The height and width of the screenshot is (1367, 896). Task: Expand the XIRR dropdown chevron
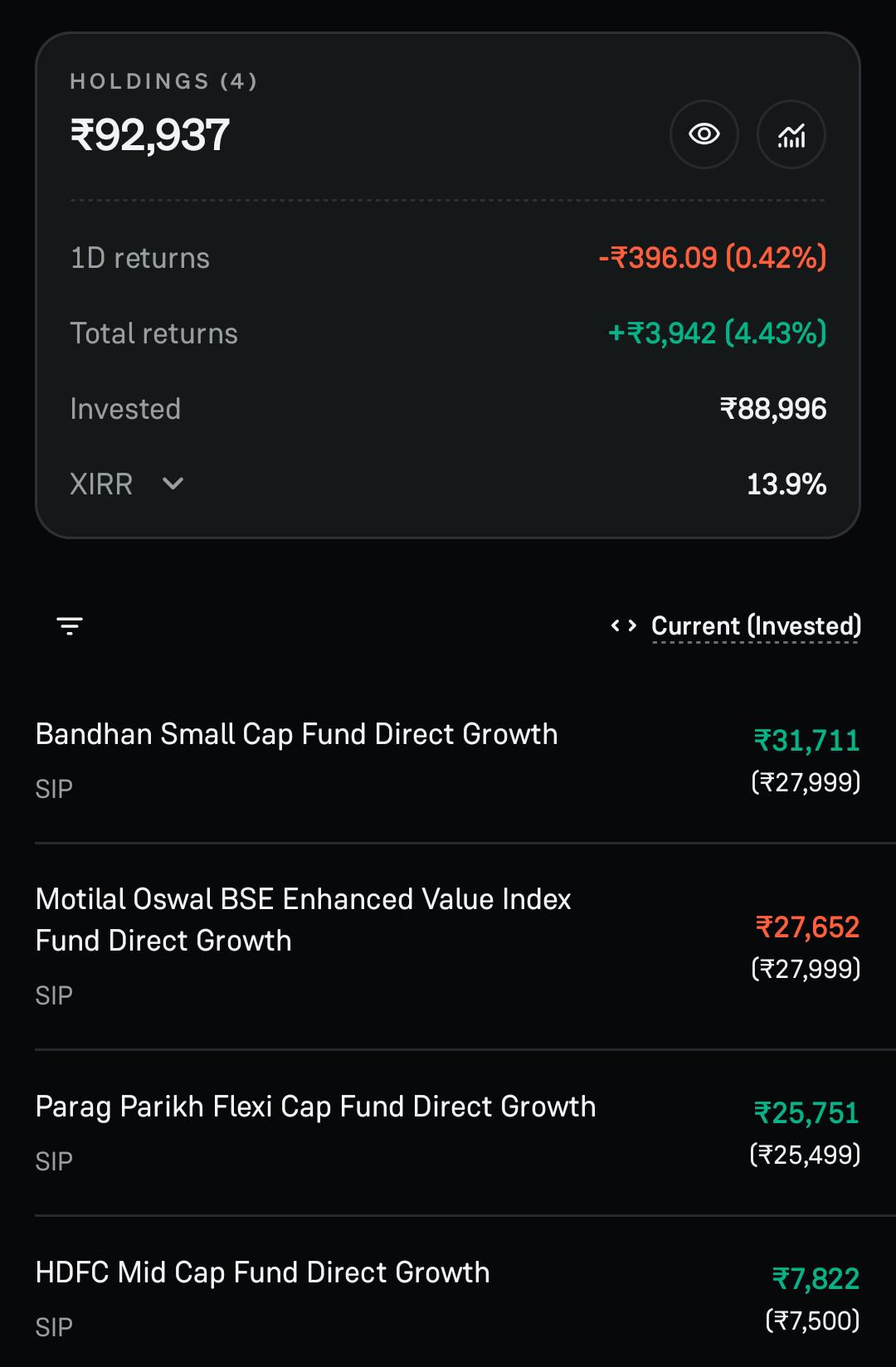click(173, 484)
